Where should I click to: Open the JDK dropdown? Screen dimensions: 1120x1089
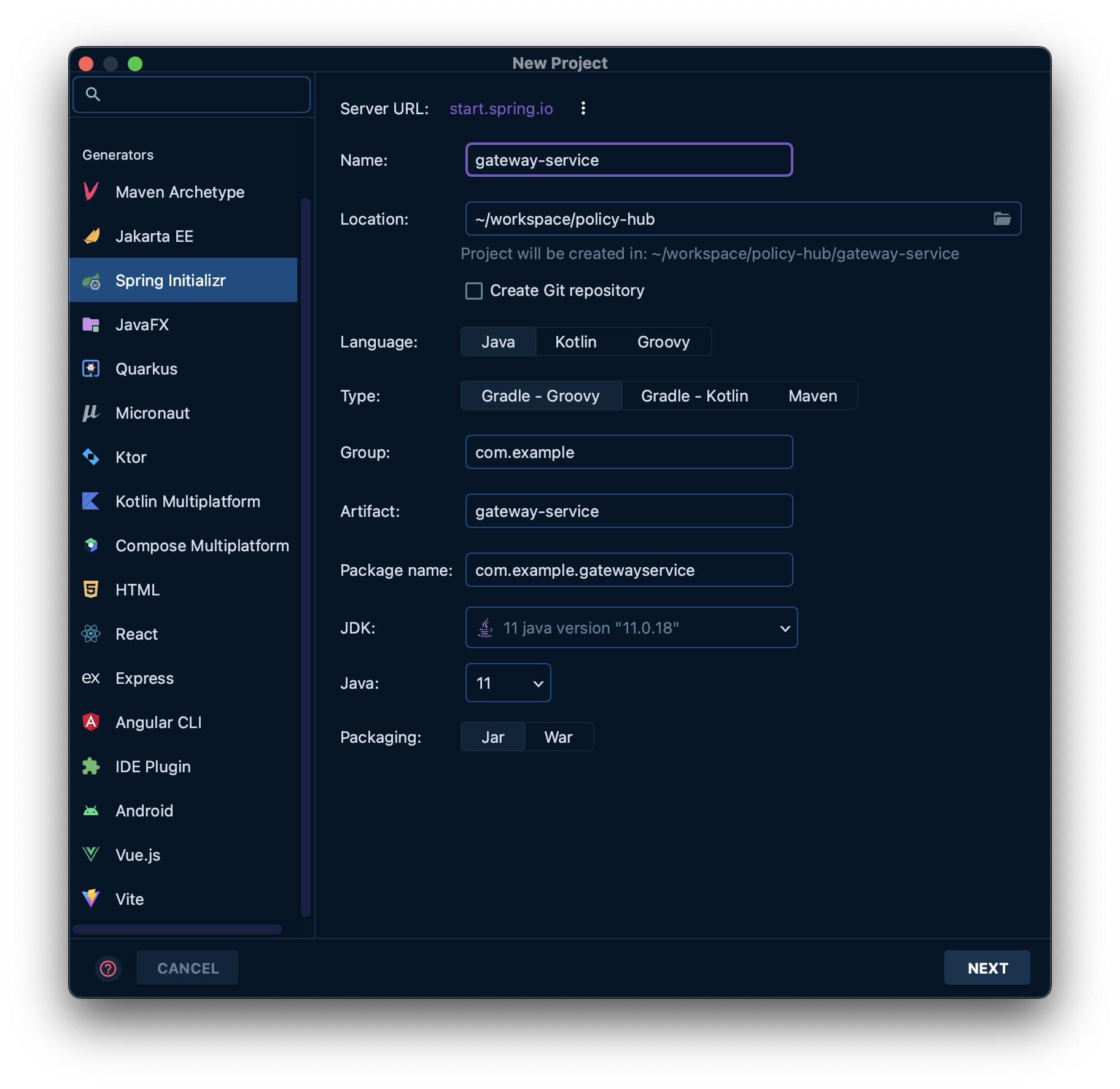coord(632,627)
